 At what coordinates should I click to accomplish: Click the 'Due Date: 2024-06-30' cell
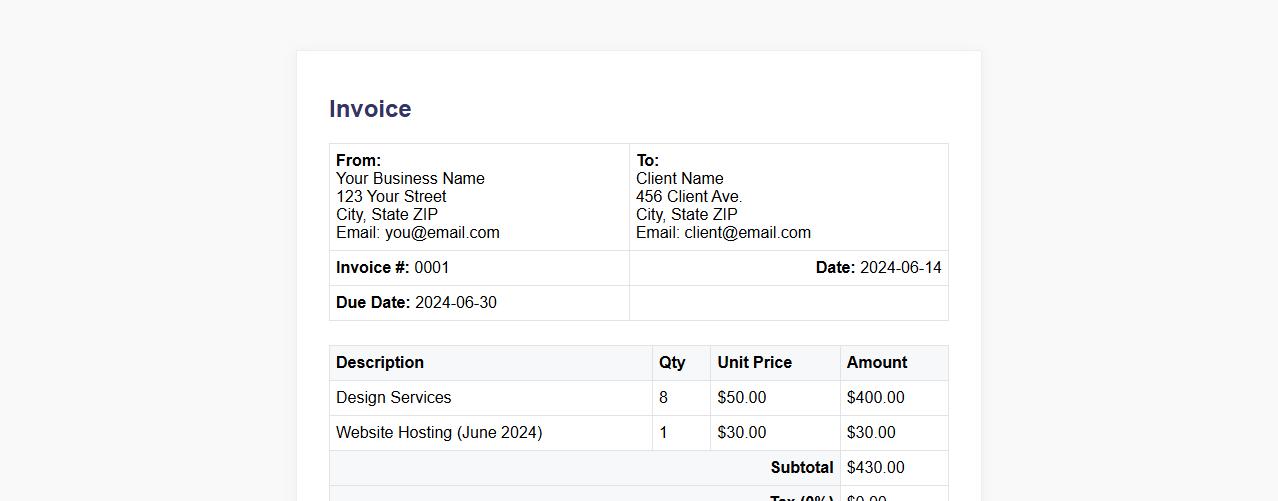coord(479,303)
